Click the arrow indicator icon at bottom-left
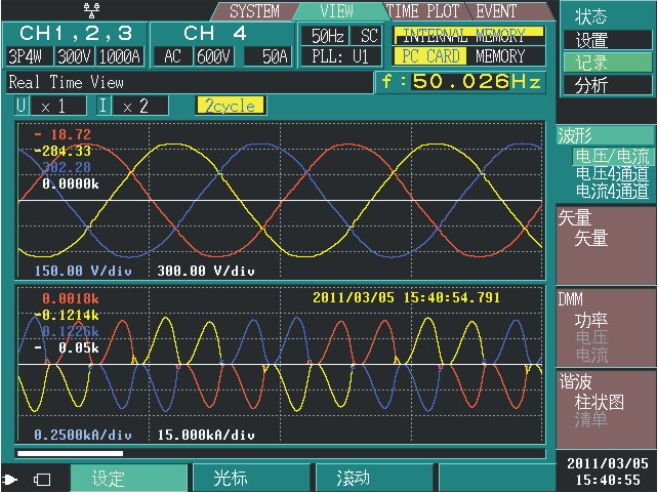The height and width of the screenshot is (492, 658). click(x=11, y=479)
